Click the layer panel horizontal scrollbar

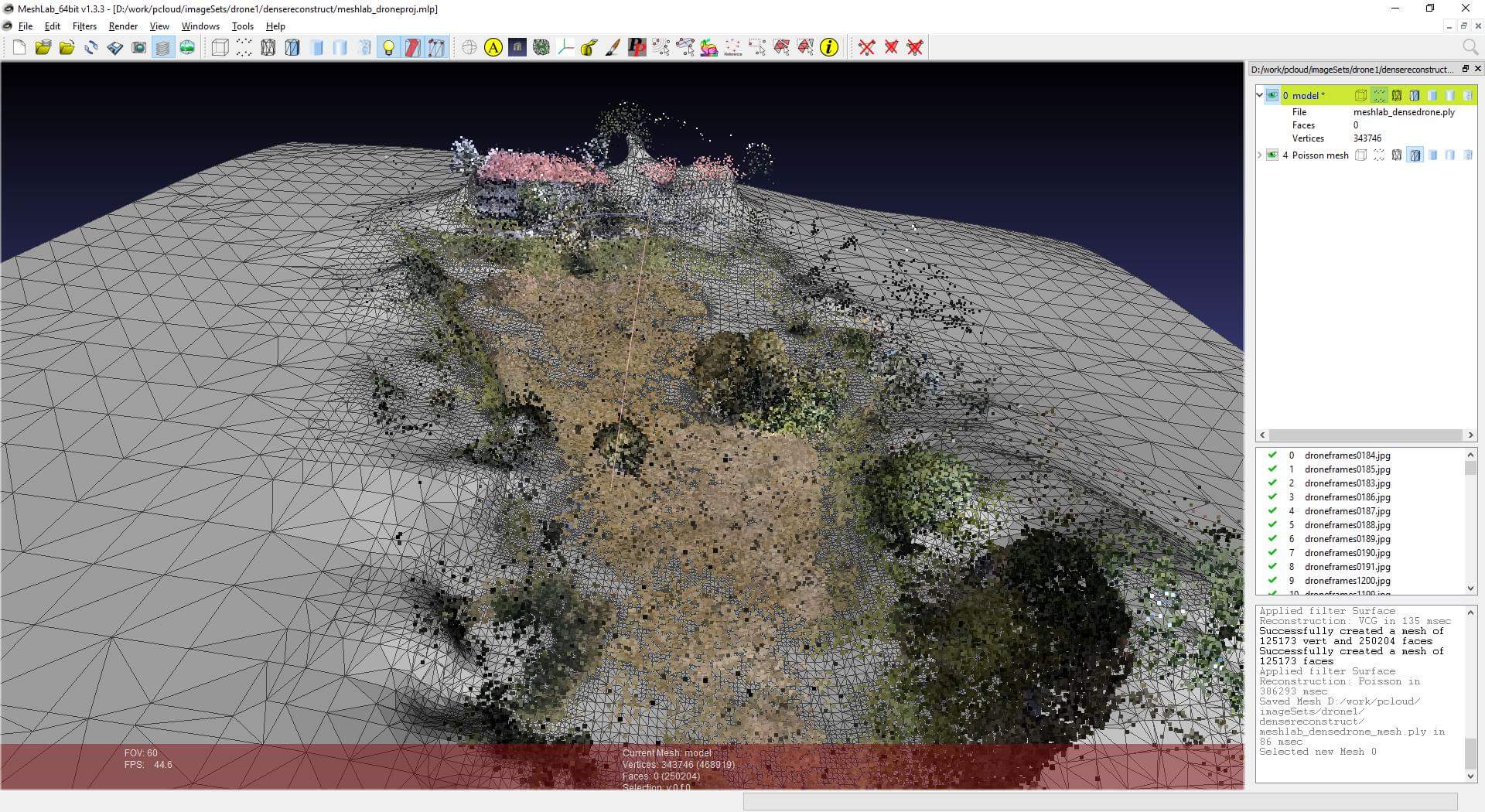pyautogui.click(x=1367, y=435)
